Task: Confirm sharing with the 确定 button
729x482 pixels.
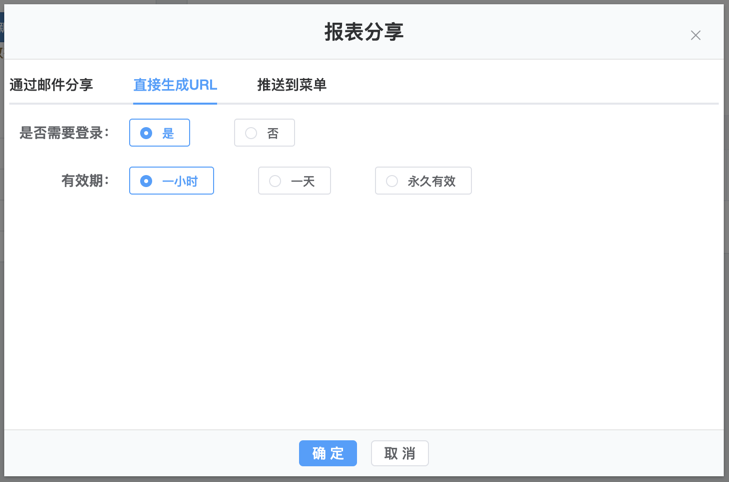Action: [x=328, y=453]
